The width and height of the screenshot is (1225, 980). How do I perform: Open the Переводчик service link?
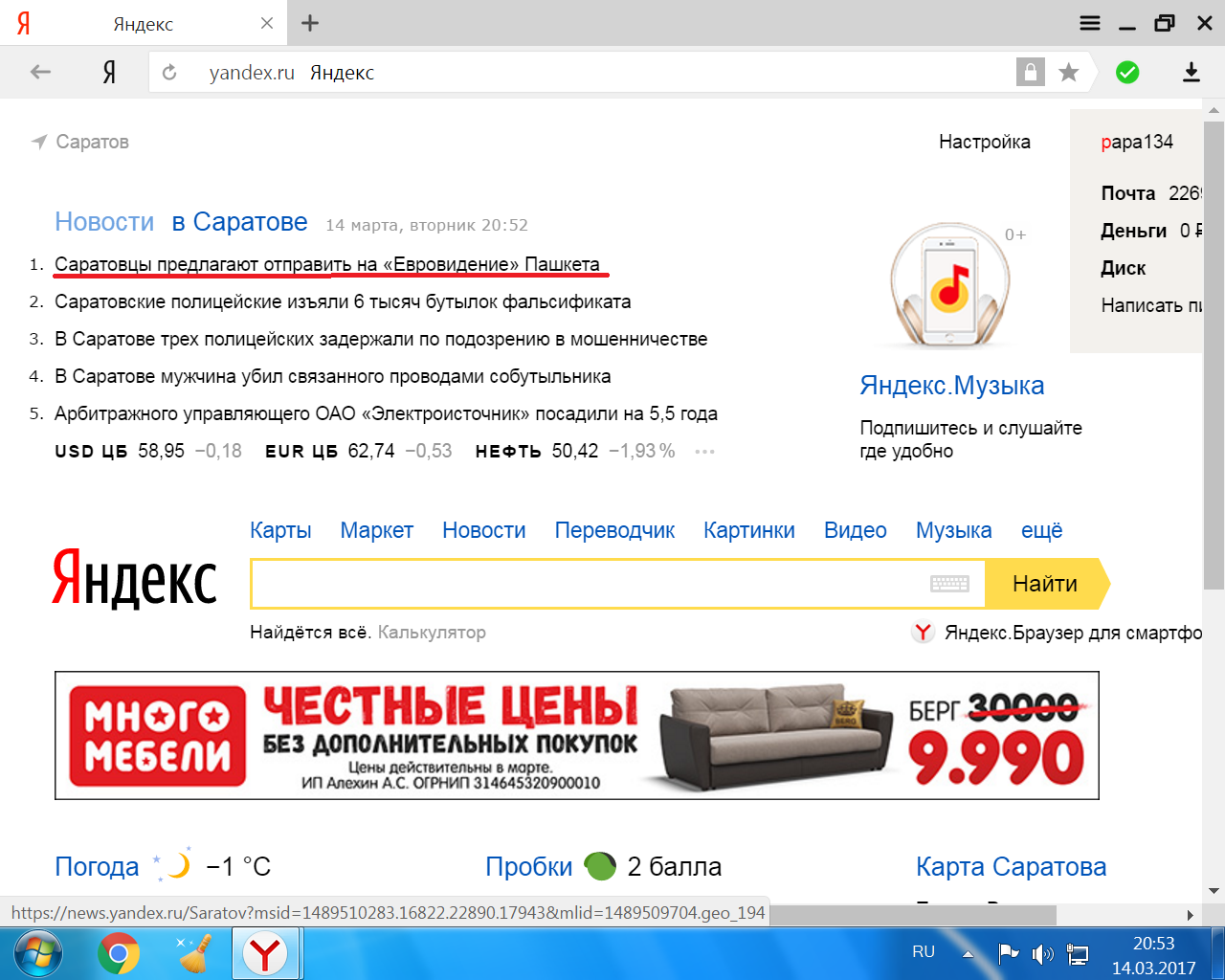pyautogui.click(x=614, y=530)
